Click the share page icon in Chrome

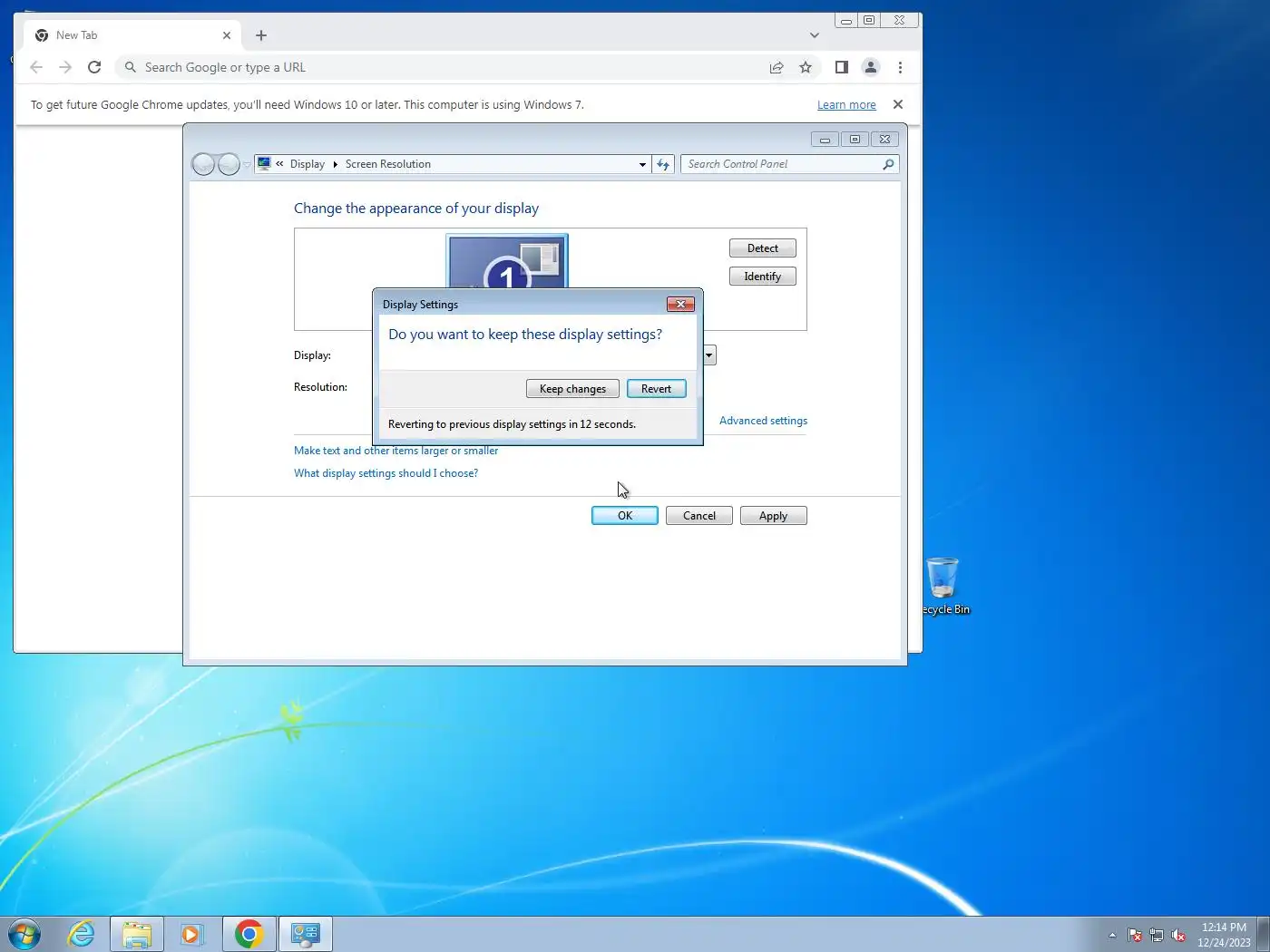(x=777, y=67)
